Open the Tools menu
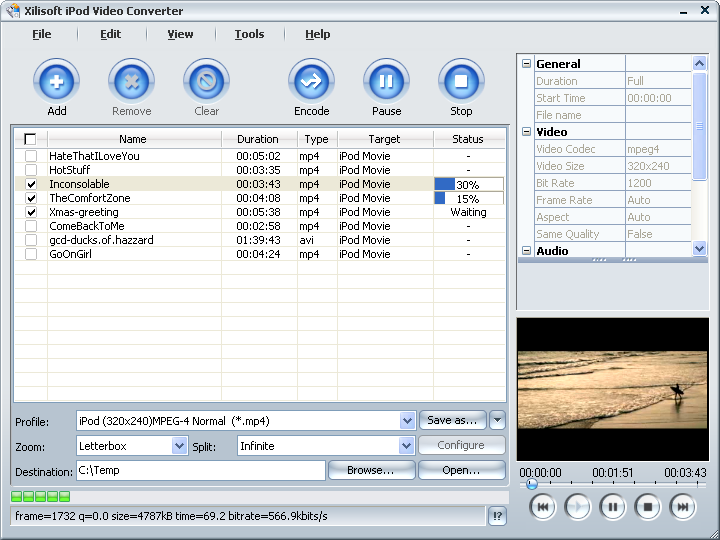This screenshot has height=540, width=720. coord(249,34)
